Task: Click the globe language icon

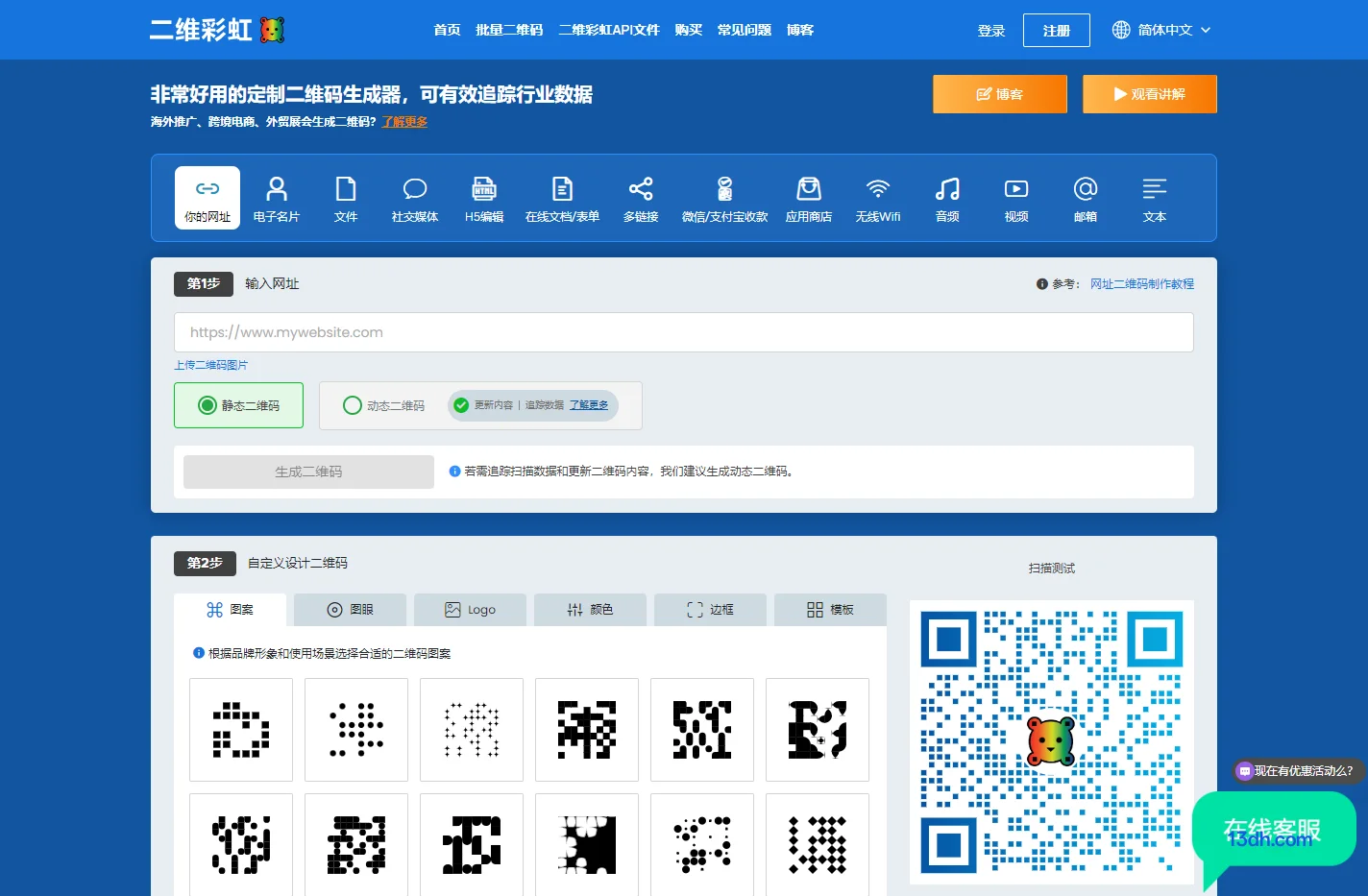Action: pyautogui.click(x=1121, y=30)
